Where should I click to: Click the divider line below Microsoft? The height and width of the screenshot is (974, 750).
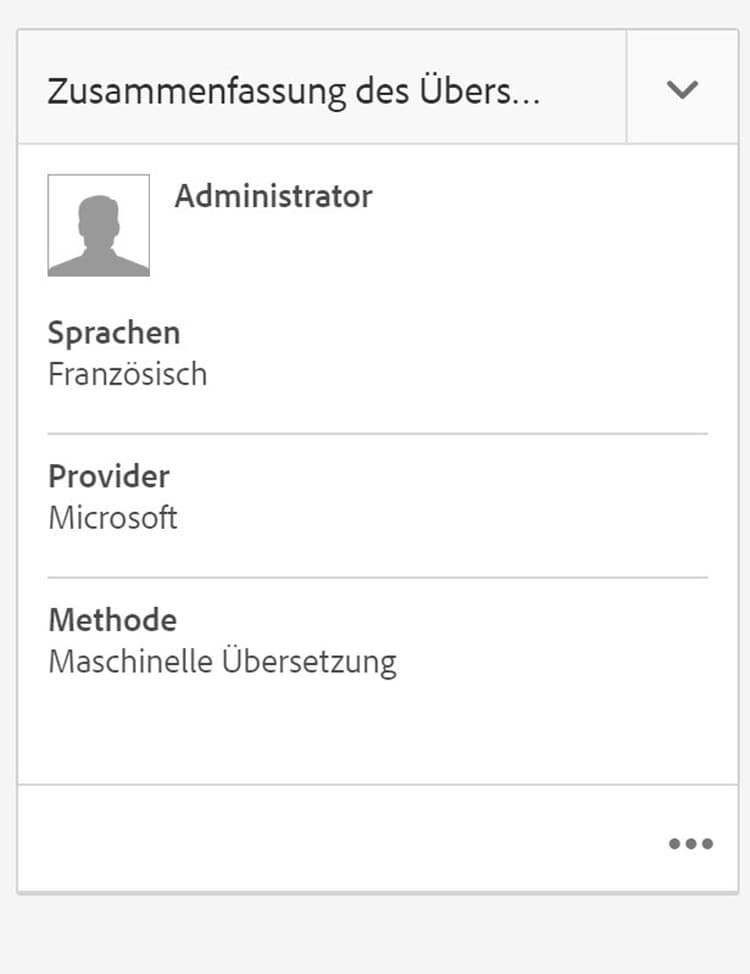tap(378, 577)
